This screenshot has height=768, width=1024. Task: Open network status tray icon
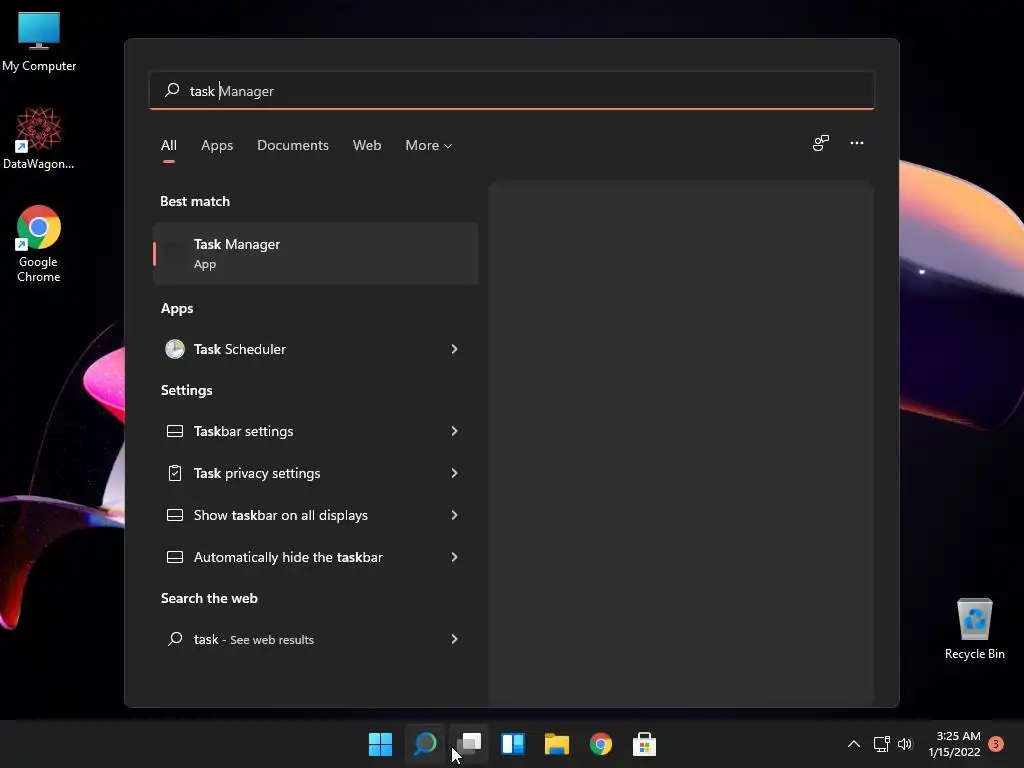(x=881, y=744)
